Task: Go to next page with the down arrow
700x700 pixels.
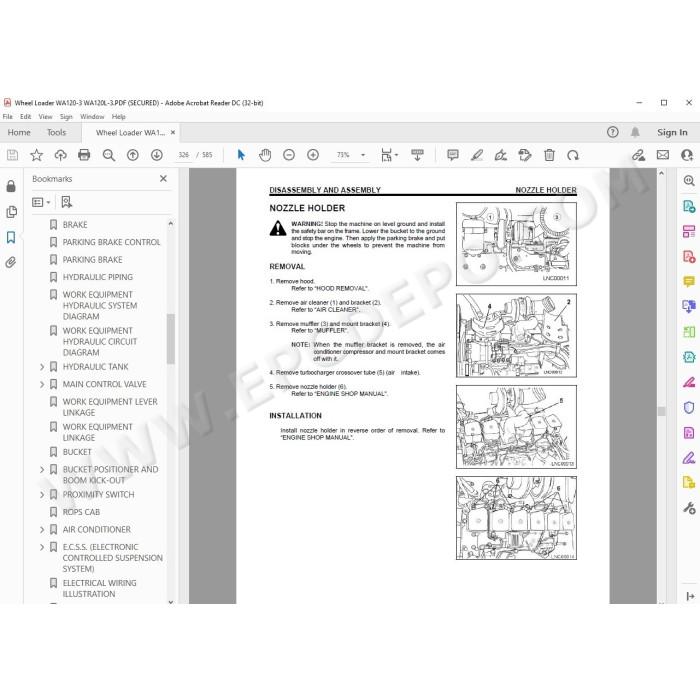Action: point(157,155)
